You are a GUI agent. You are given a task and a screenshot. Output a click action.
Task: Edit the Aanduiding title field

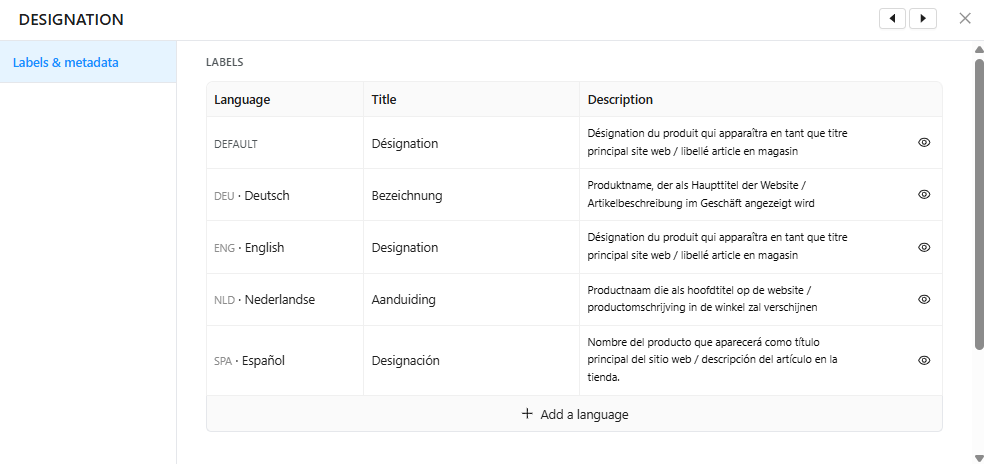[471, 299]
